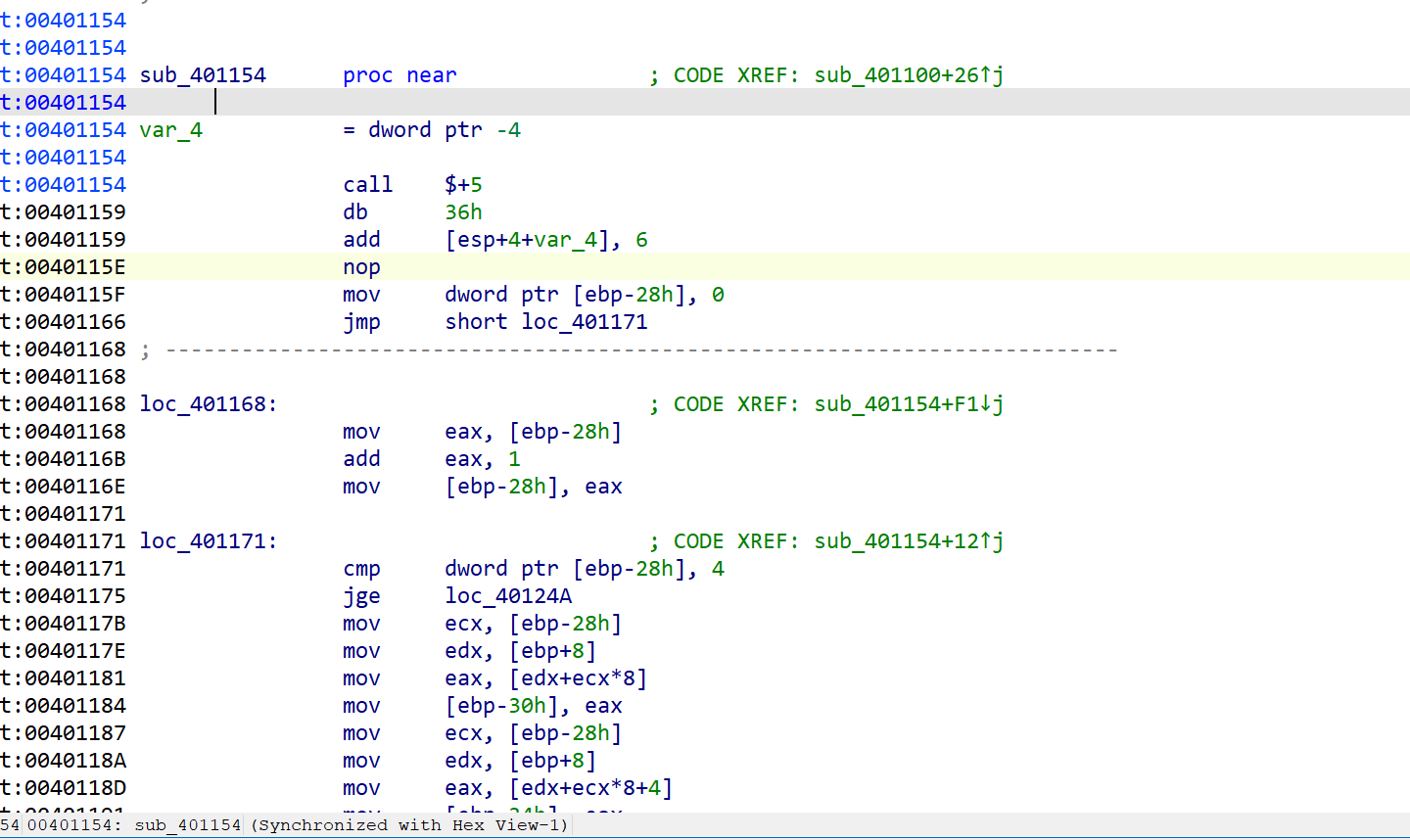Select the loc_401171 label definition
The width and height of the screenshot is (1410, 840).
pos(209,541)
